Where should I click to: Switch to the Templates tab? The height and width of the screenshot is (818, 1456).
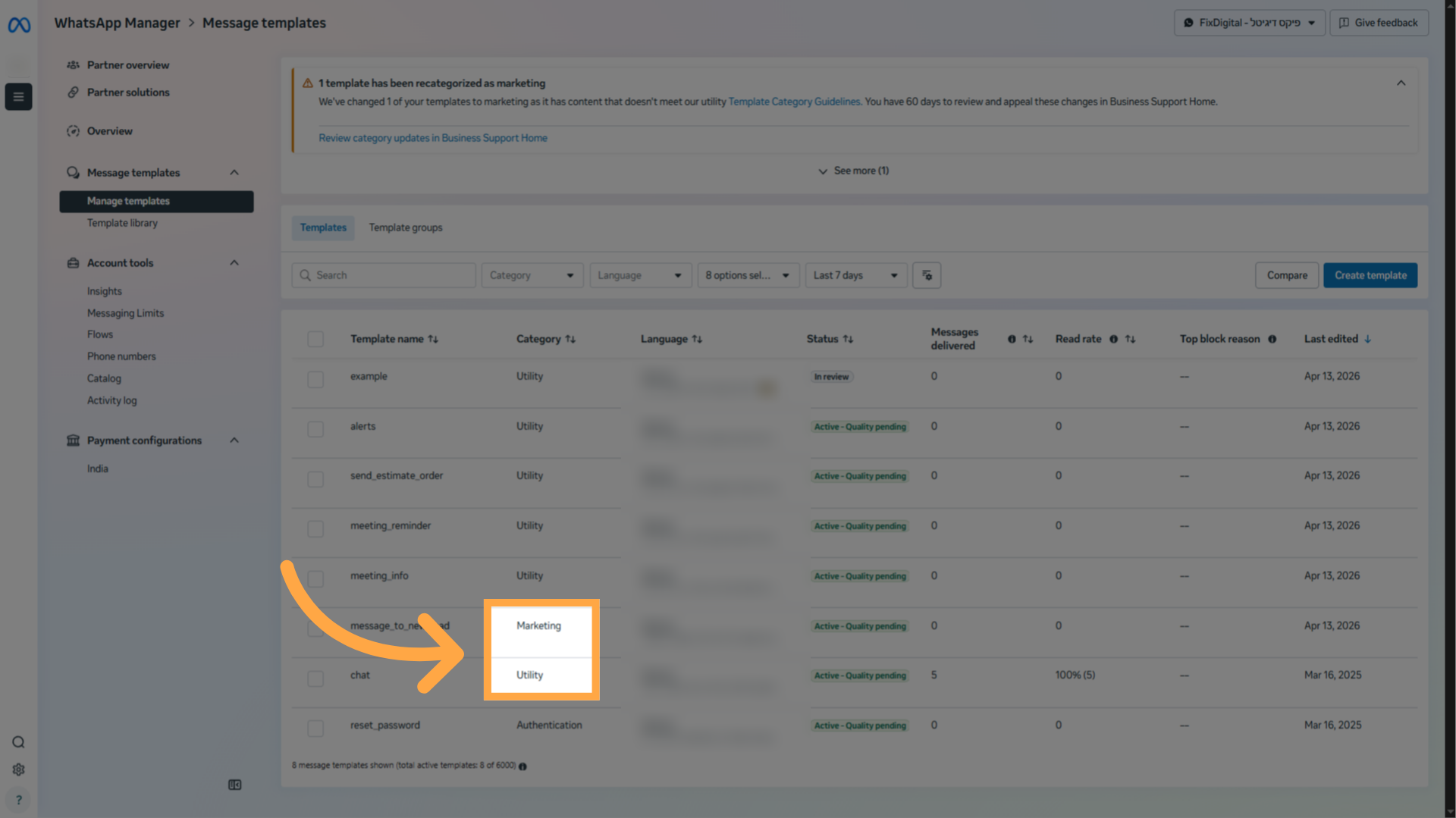(323, 228)
